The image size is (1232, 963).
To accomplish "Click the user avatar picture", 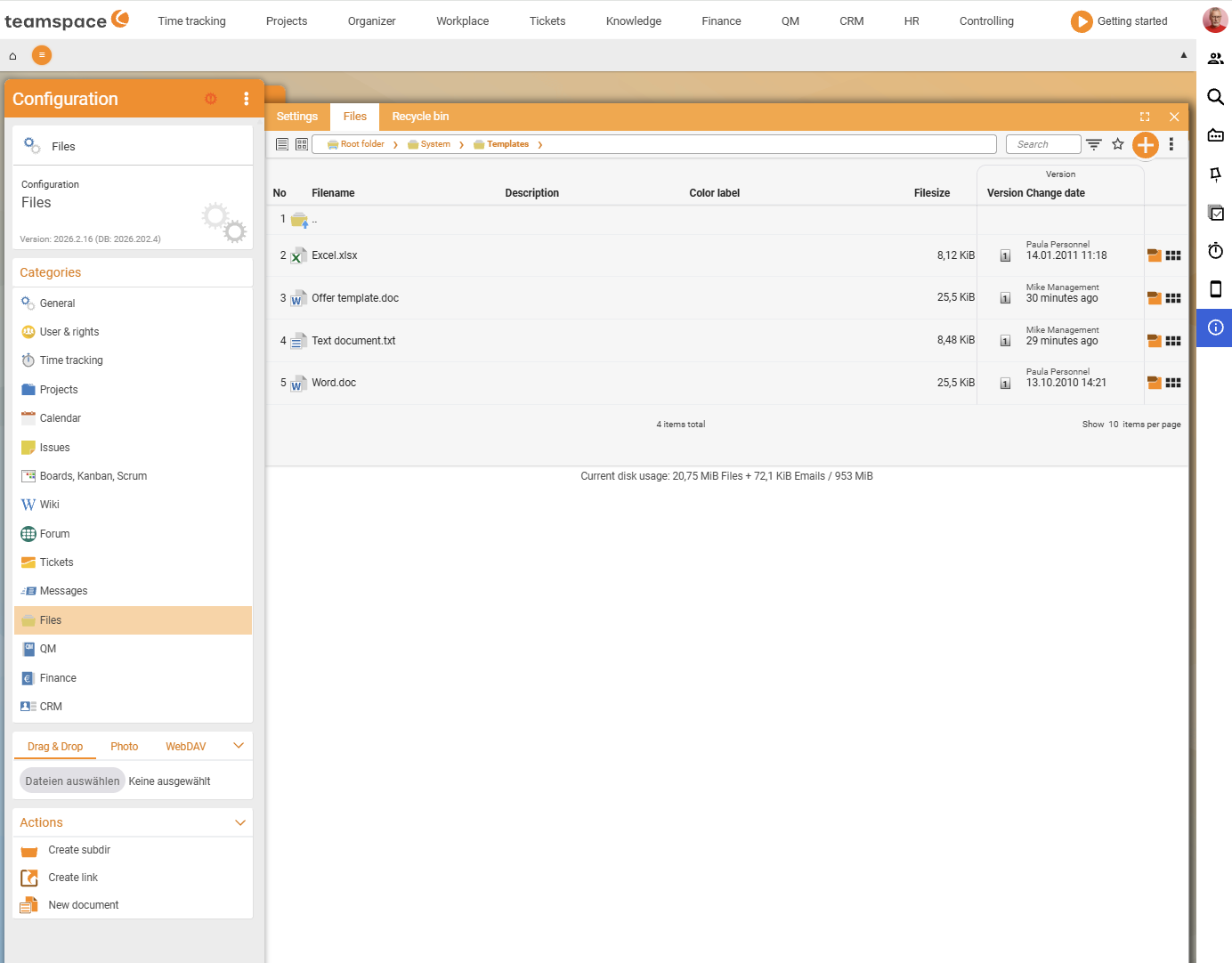I will tap(1215, 20).
